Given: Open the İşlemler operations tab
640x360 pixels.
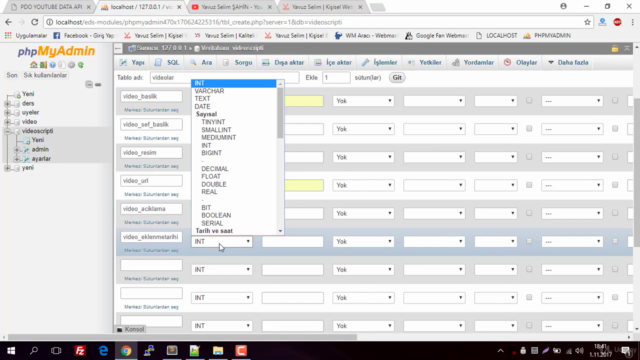Looking at the screenshot, I should tap(379, 62).
